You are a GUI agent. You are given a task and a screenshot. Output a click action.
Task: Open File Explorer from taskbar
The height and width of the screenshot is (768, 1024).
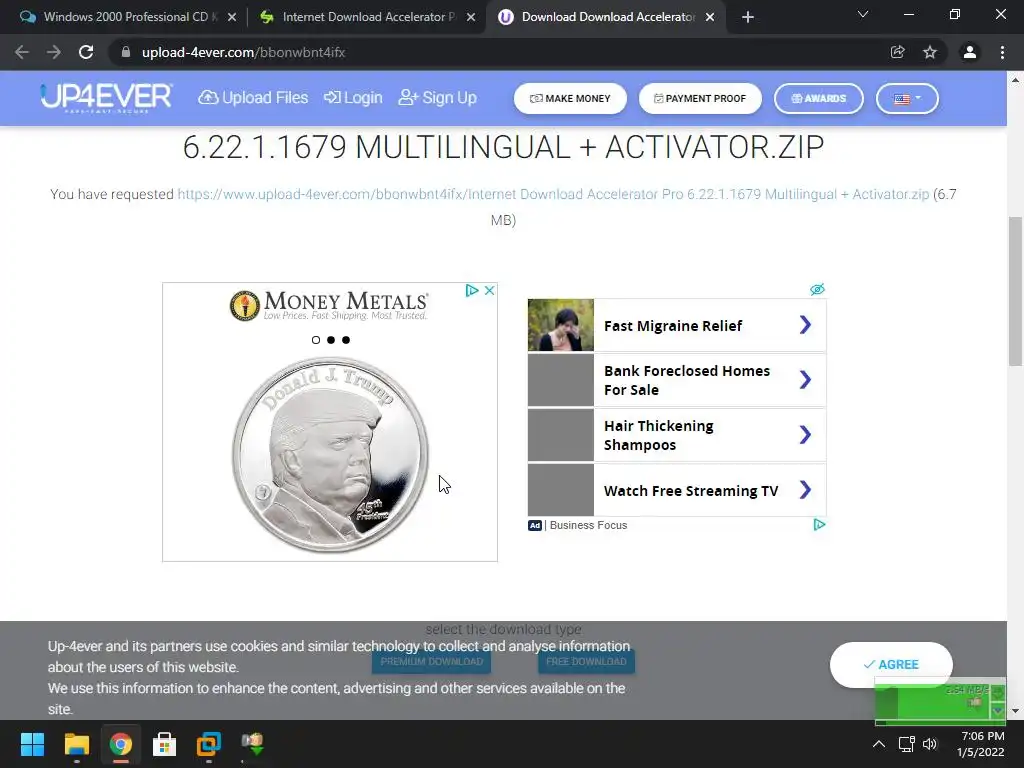(76, 744)
